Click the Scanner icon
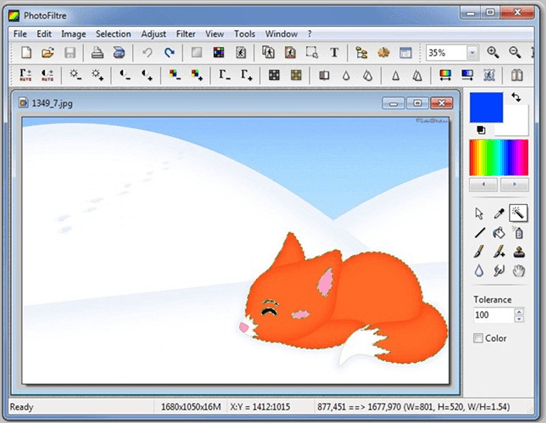The width and height of the screenshot is (546, 423). coord(119,53)
